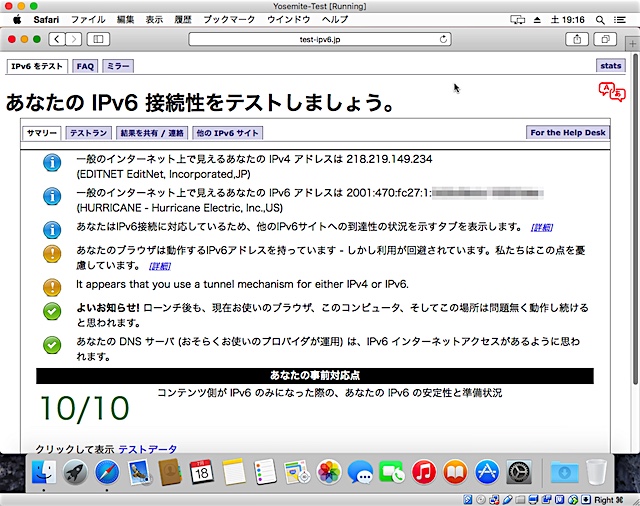Switch to the FAQ tab

pyautogui.click(x=85, y=66)
